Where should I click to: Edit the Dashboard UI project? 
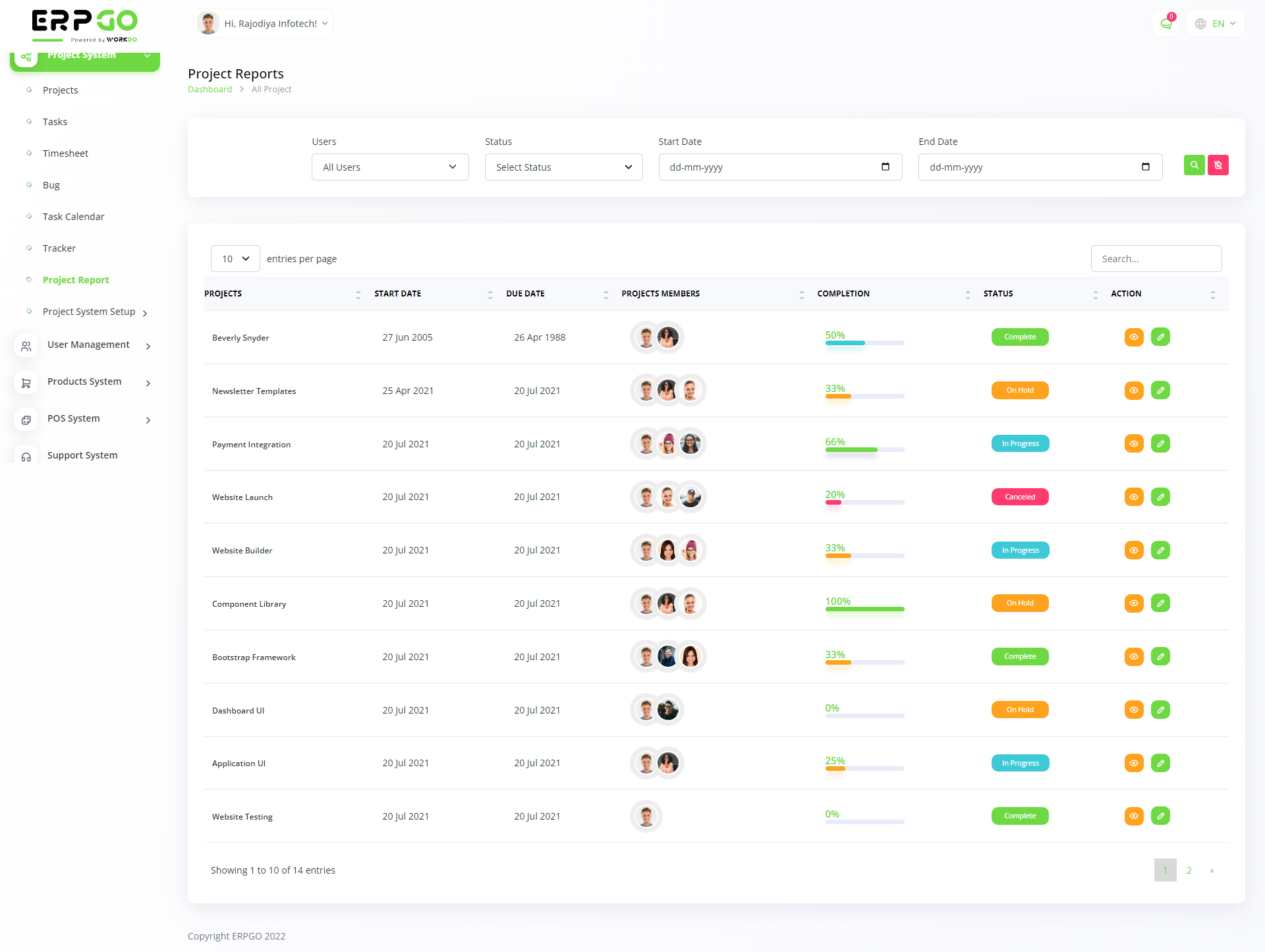(x=1160, y=710)
